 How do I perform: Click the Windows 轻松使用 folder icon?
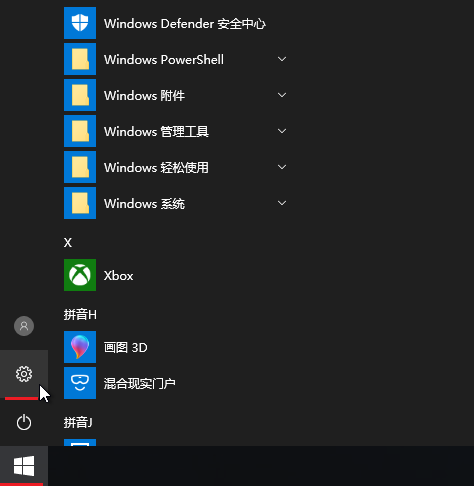80,167
